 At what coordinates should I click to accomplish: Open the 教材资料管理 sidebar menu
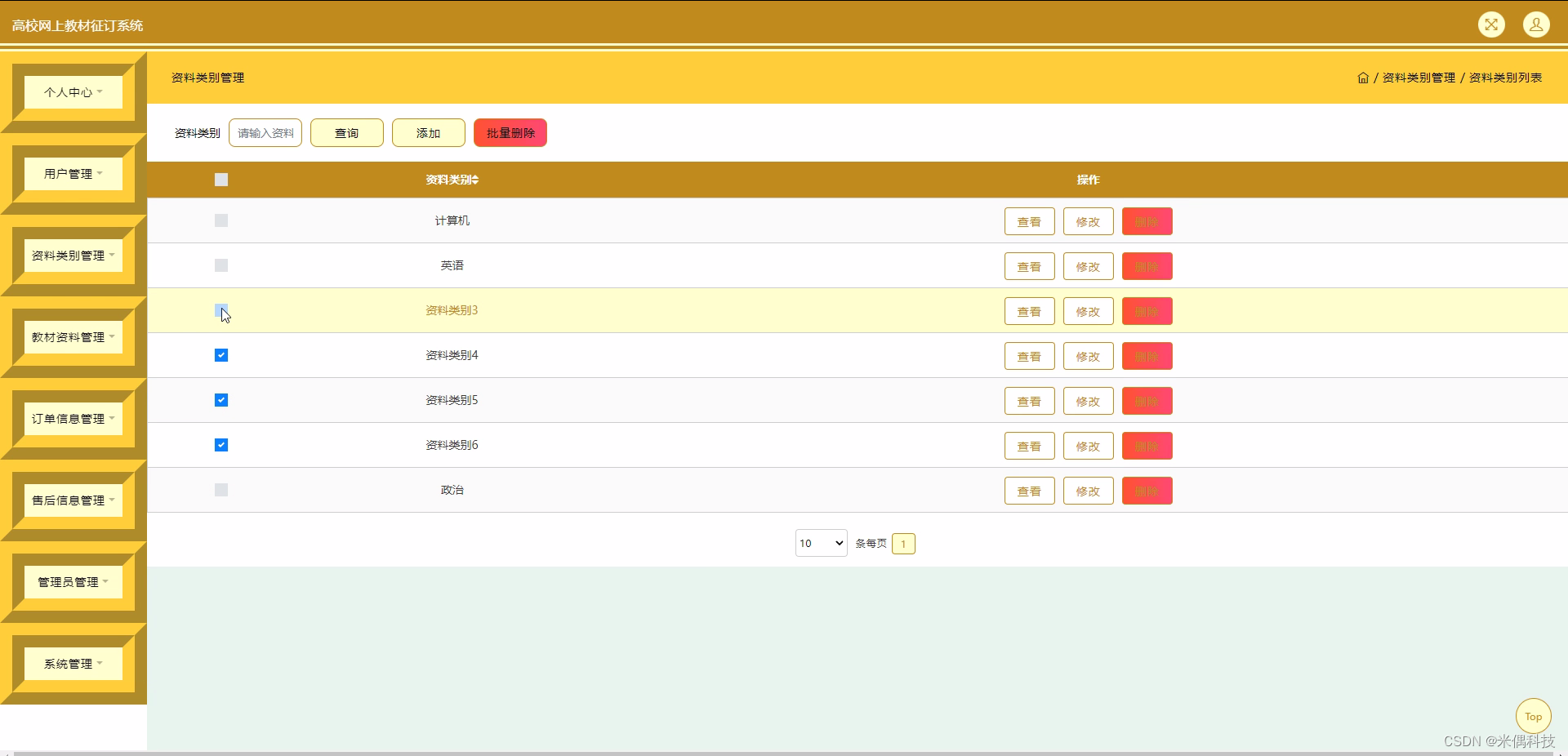(72, 337)
